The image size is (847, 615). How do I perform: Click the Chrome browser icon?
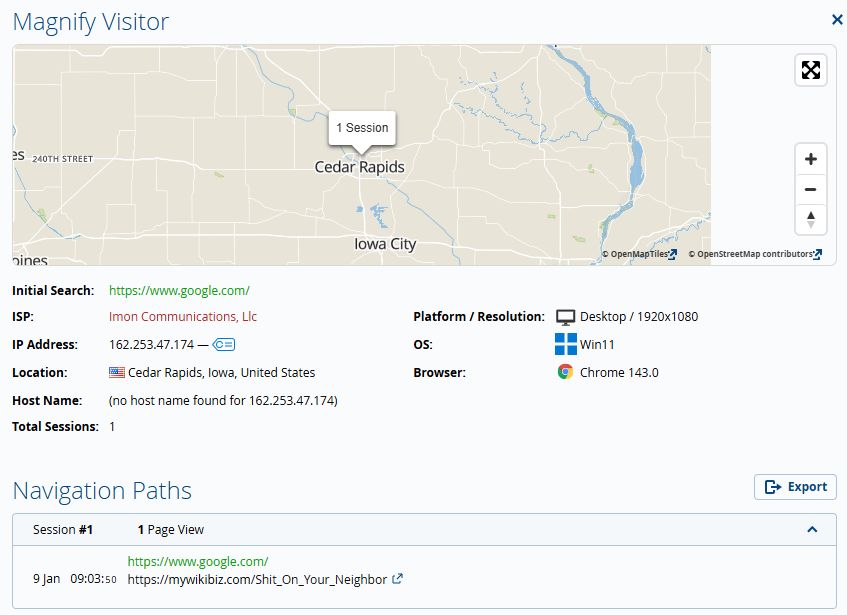tap(565, 372)
